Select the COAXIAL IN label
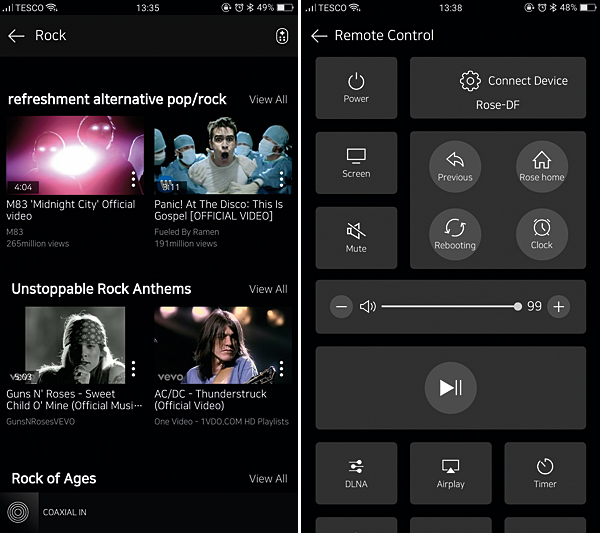Viewport: 600px width, 533px height. (64, 512)
